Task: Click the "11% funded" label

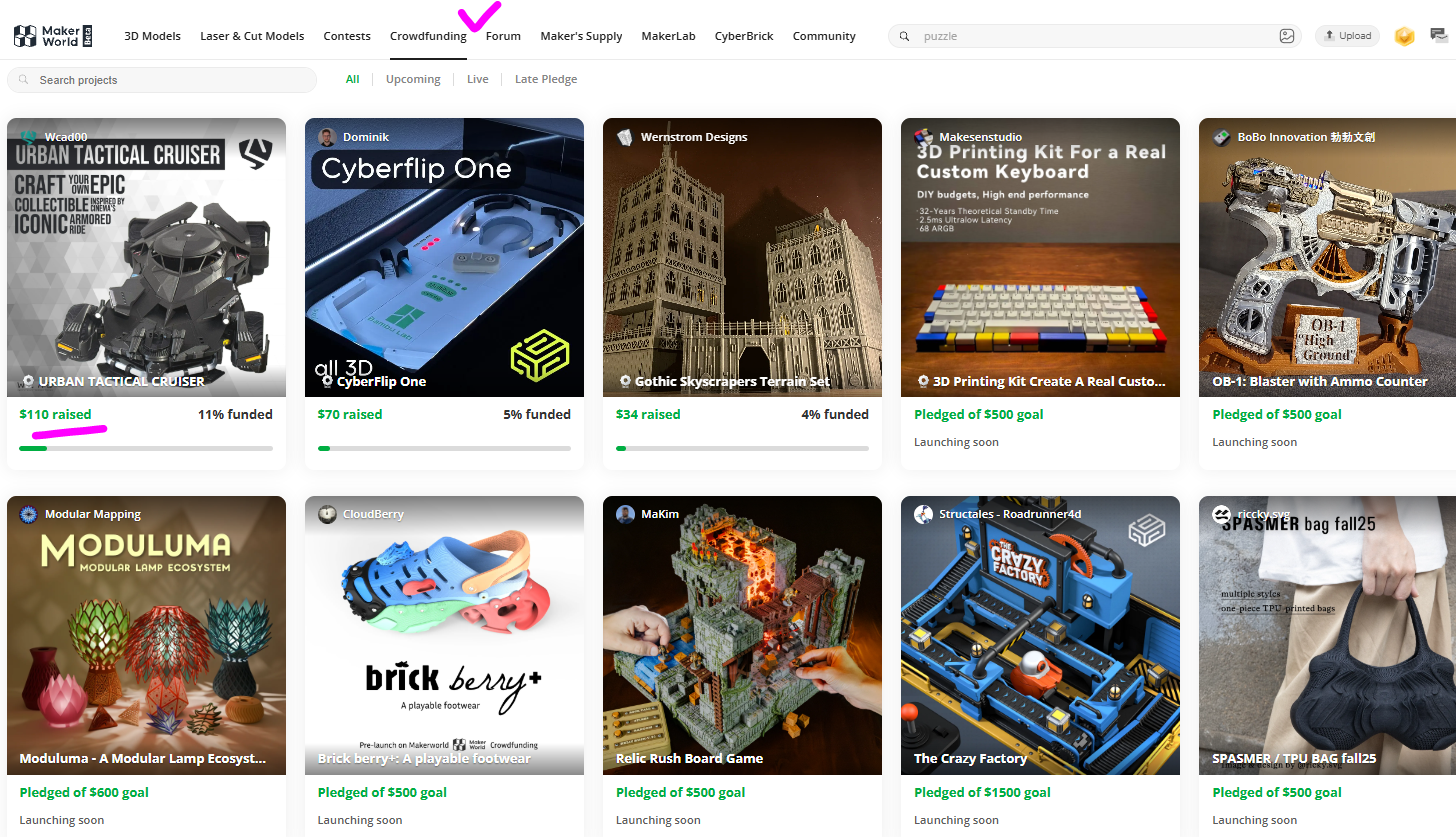Action: [x=235, y=414]
